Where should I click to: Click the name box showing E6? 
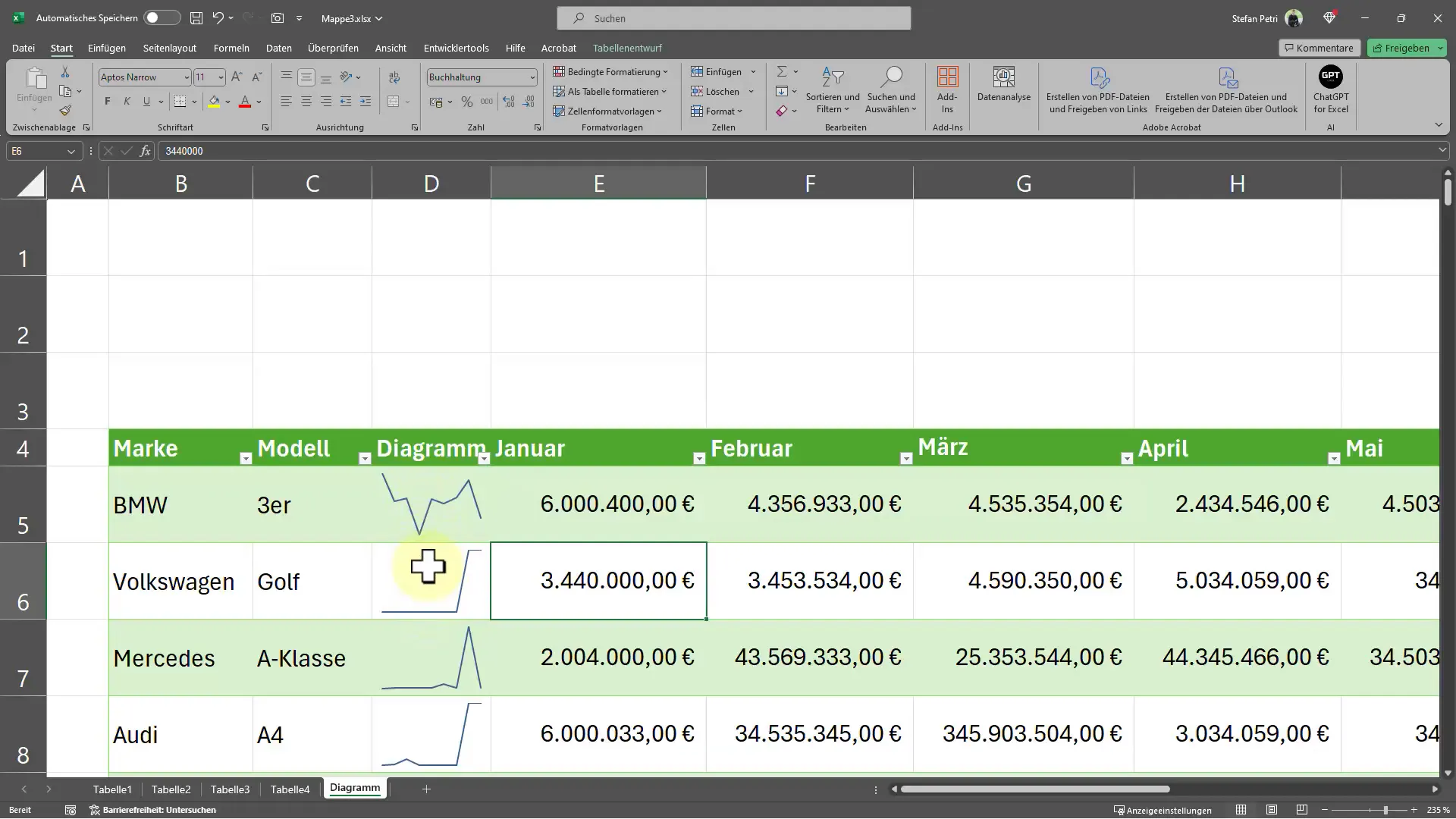coord(42,151)
